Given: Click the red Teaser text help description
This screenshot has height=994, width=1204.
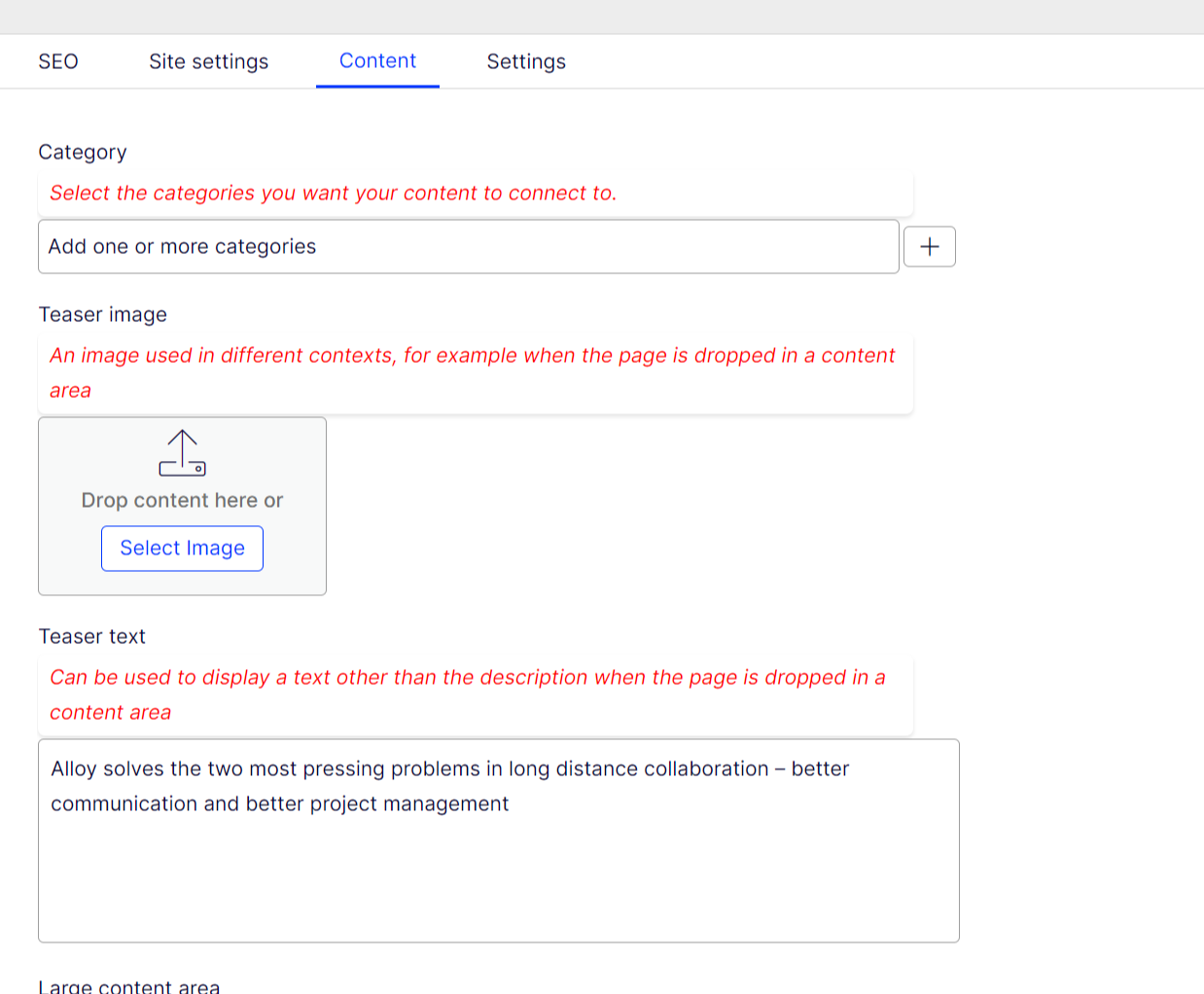Looking at the screenshot, I should (x=467, y=678).
